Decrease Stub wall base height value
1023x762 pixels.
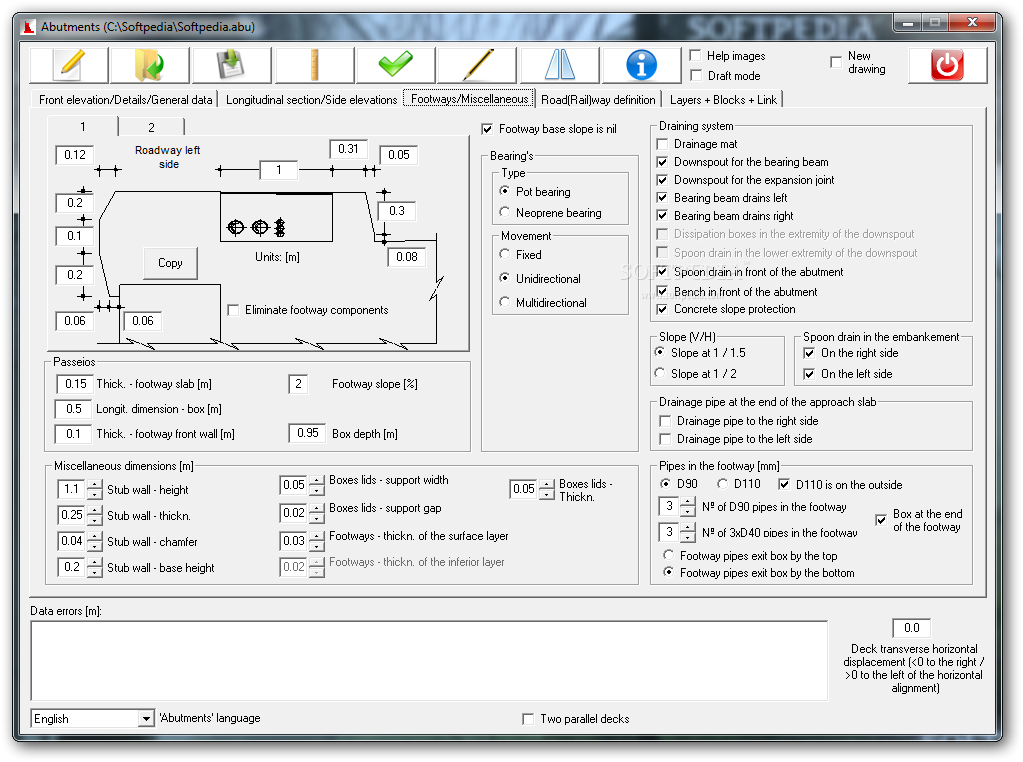click(95, 572)
